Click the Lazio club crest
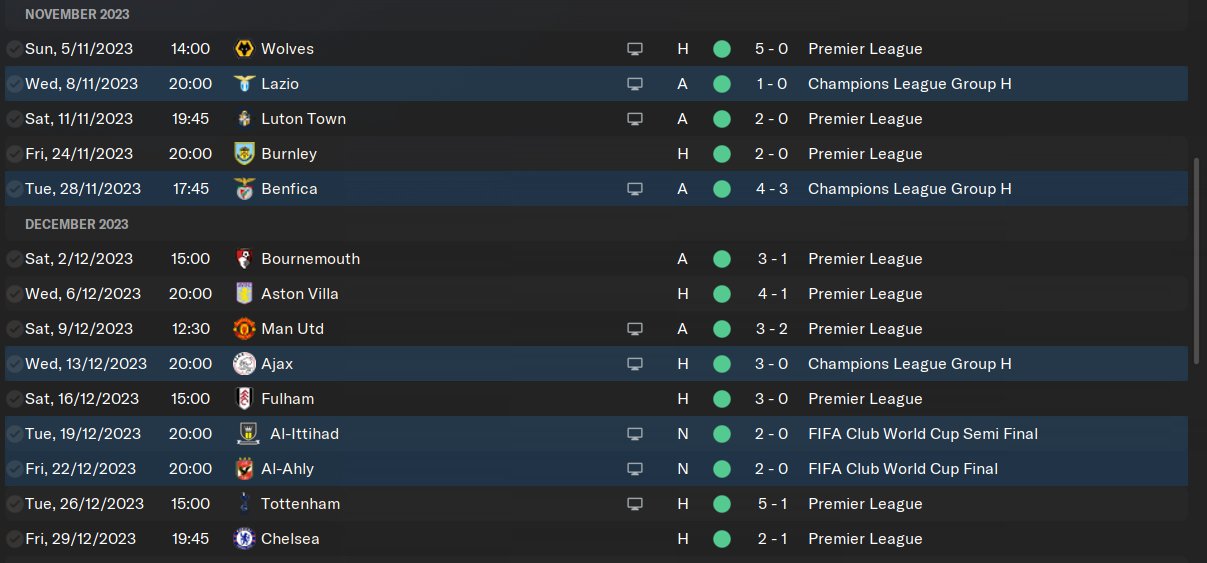 (244, 84)
